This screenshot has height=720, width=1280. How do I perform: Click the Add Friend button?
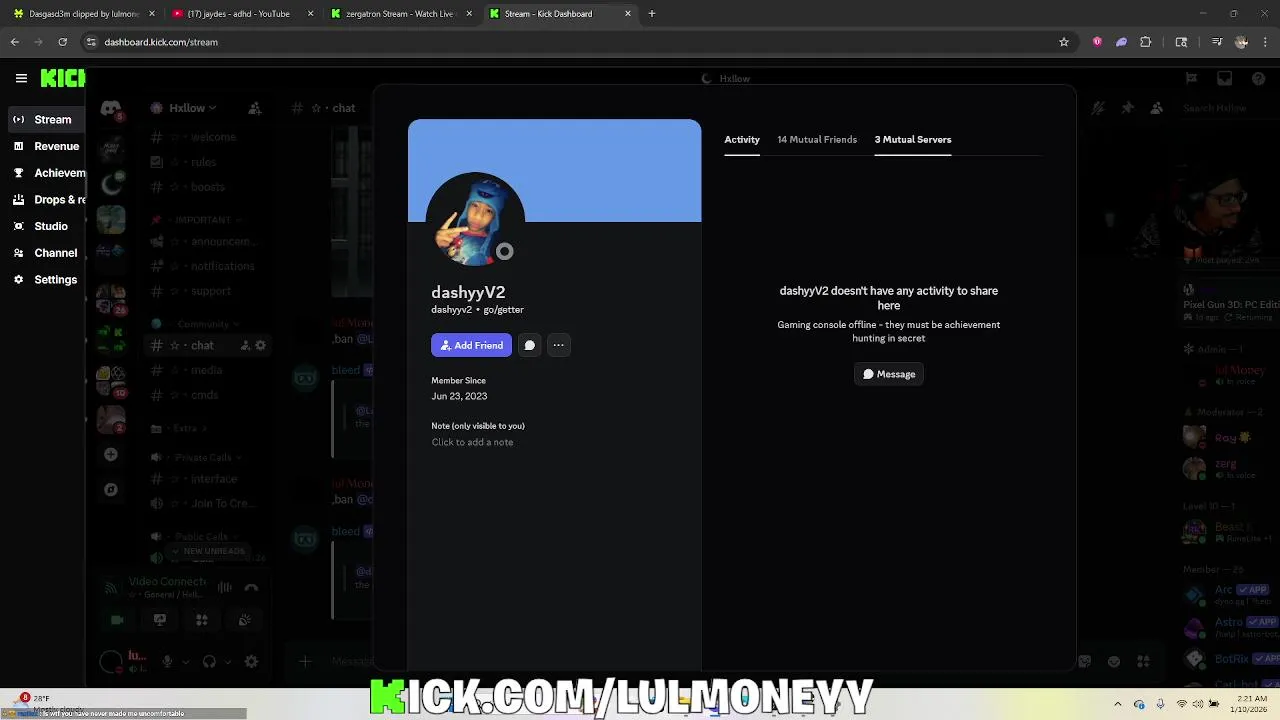(471, 345)
